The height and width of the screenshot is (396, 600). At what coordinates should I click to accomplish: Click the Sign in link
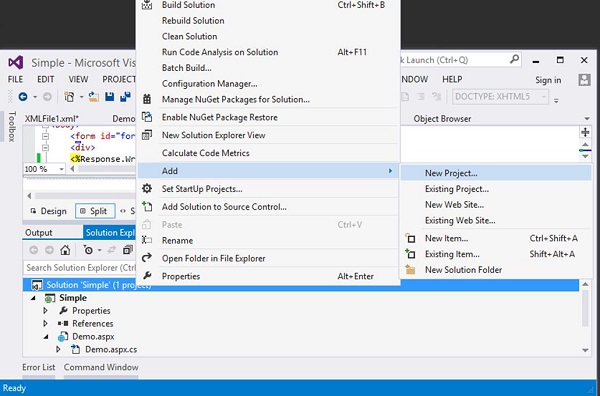(548, 80)
